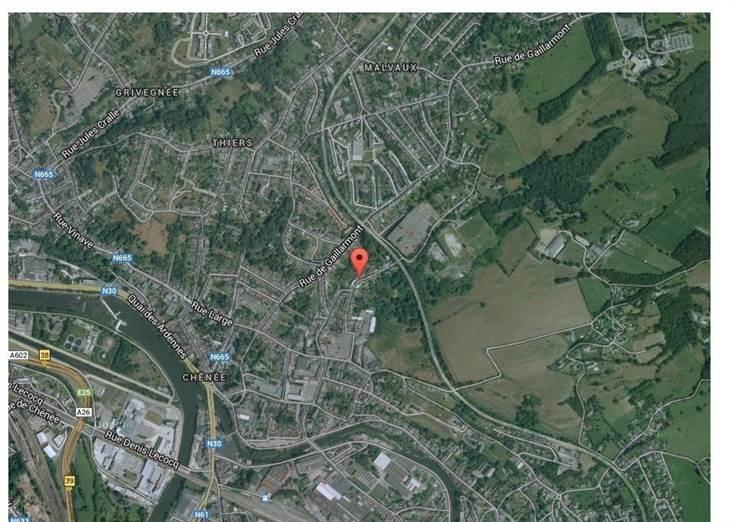Click the yellow exit 38 marker
Image resolution: width=736 pixels, height=522 pixels.
44,355
